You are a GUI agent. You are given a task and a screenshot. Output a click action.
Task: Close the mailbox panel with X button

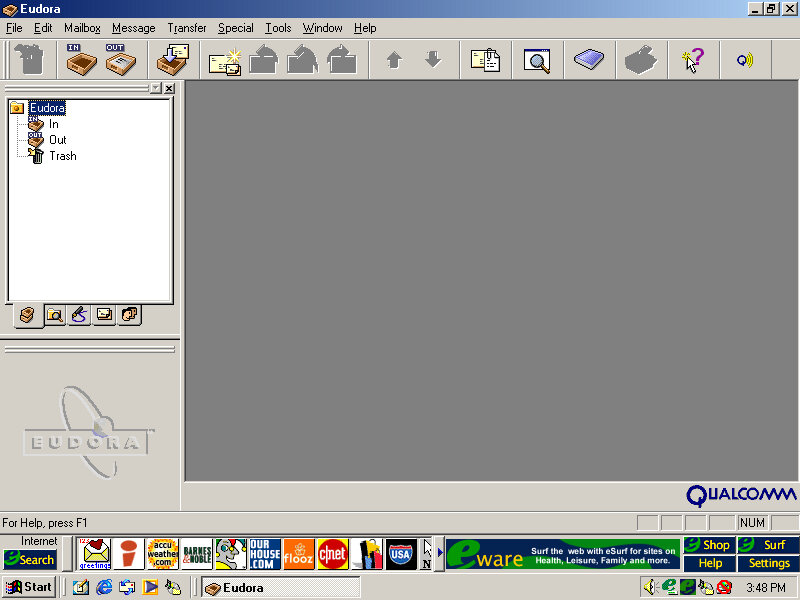coord(169,89)
